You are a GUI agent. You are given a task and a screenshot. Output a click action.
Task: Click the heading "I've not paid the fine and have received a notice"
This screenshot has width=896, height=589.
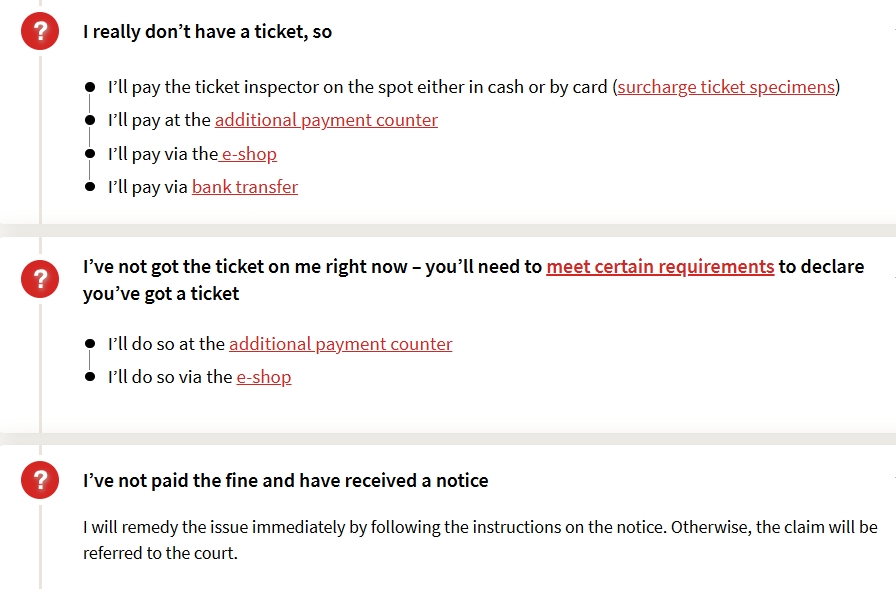click(285, 481)
